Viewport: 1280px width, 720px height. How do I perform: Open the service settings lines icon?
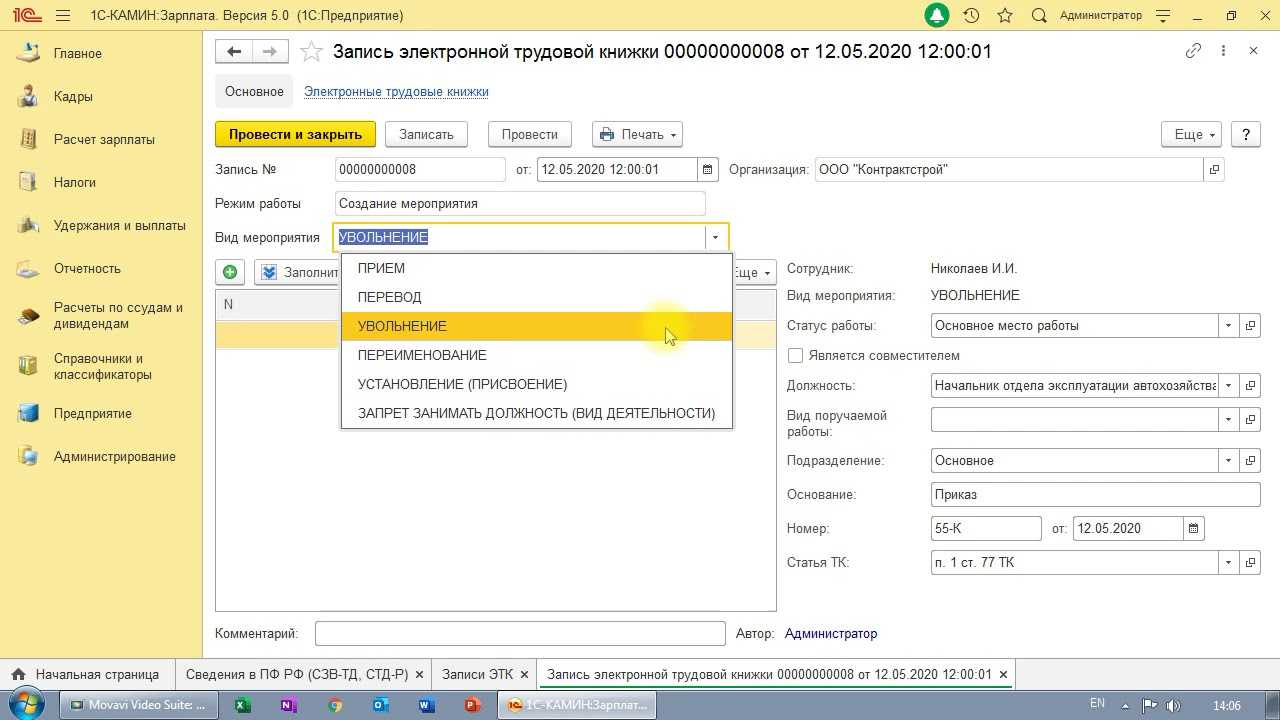coord(1163,16)
